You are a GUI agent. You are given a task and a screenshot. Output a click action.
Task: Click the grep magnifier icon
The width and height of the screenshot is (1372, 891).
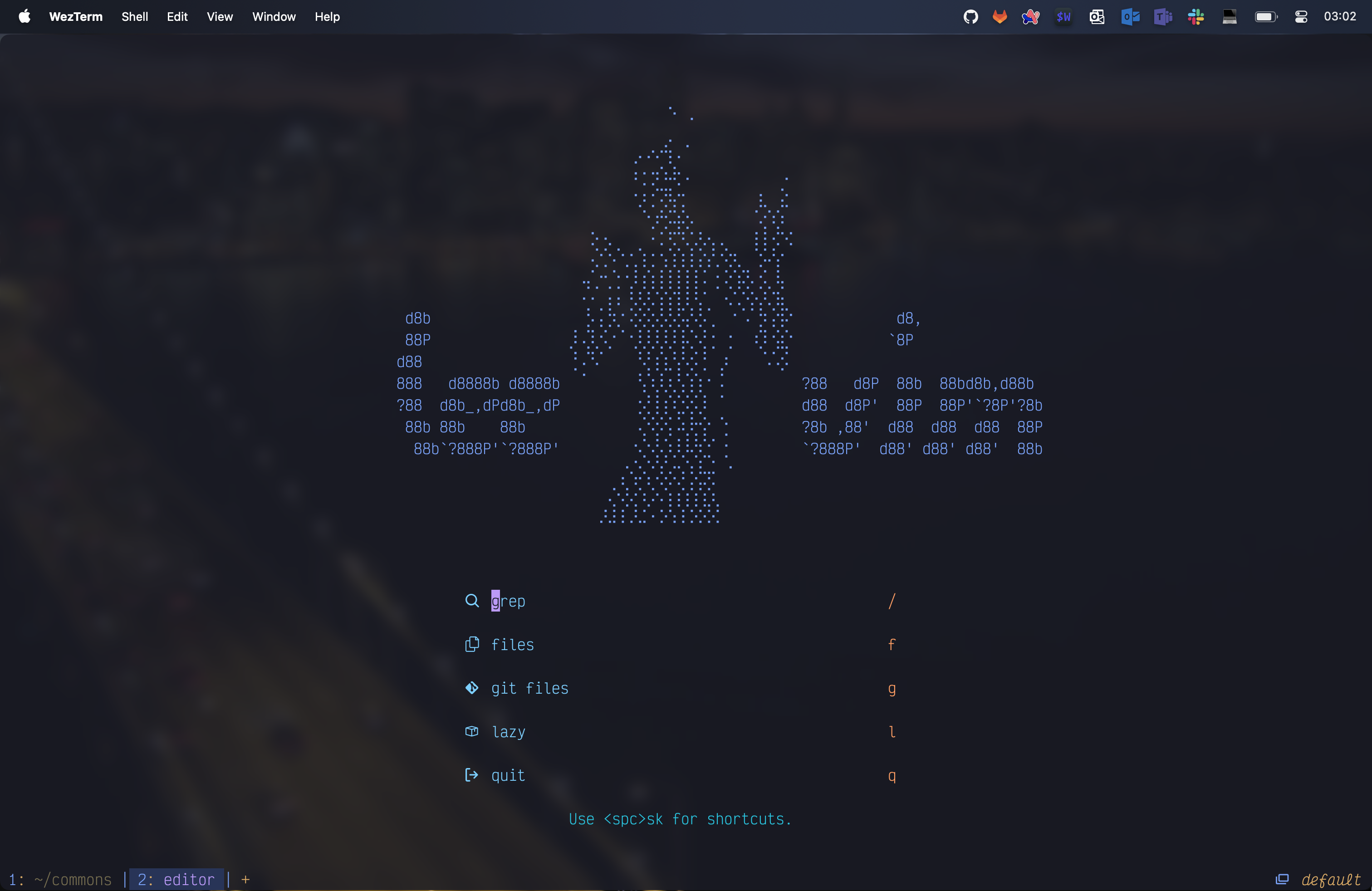[x=471, y=601]
